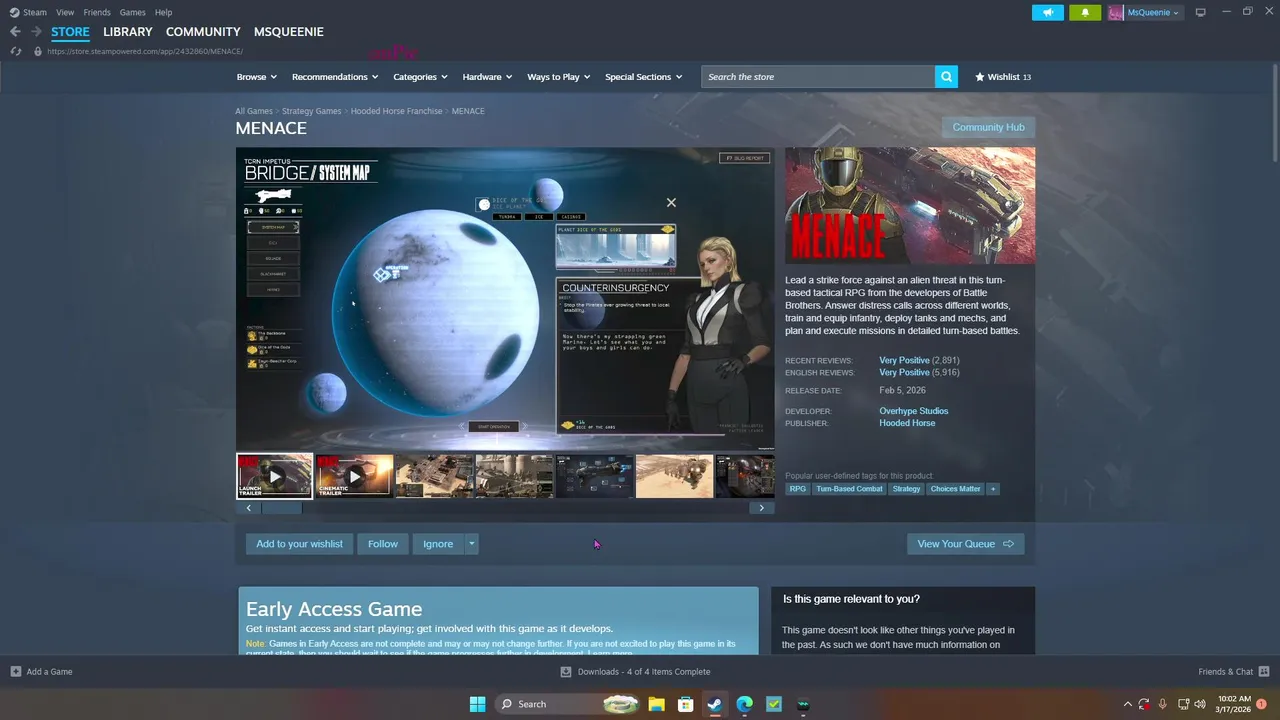The width and height of the screenshot is (1280, 720).
Task: Click the Turn-Based Combat tag
Action: click(849, 489)
